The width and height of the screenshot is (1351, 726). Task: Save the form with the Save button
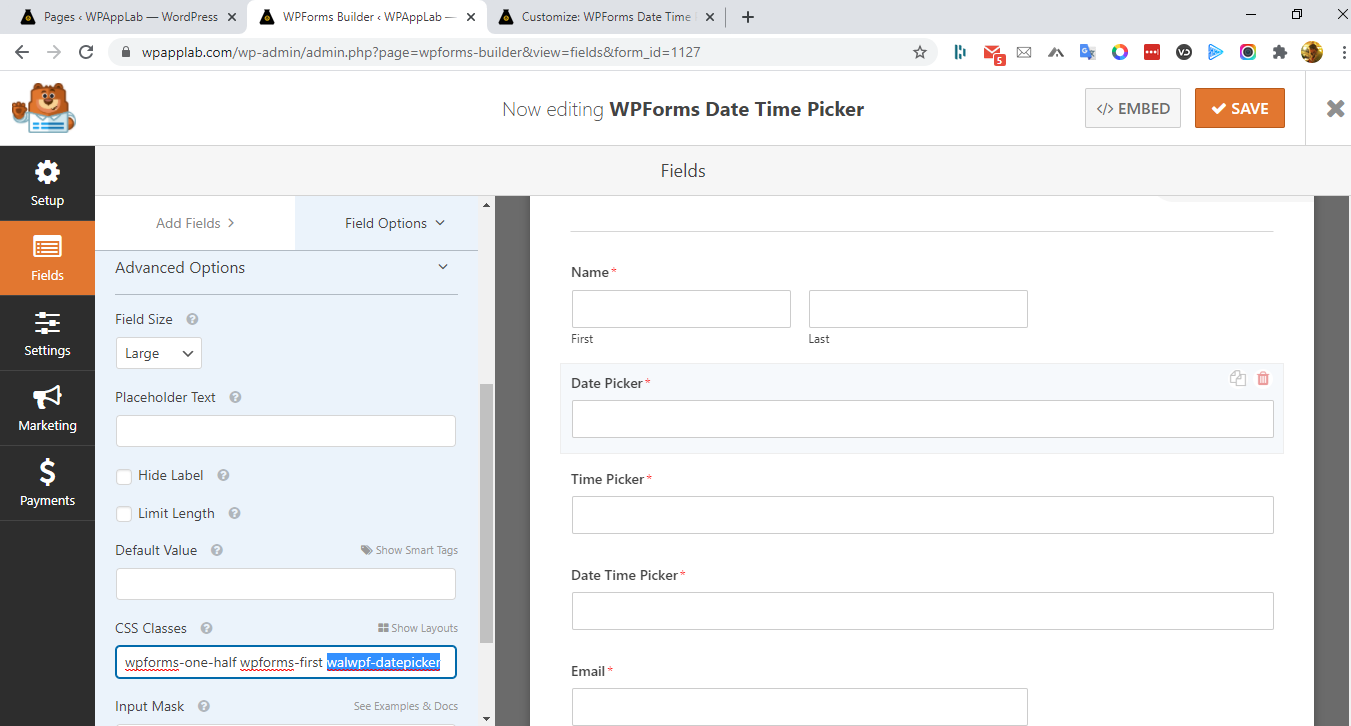1240,109
